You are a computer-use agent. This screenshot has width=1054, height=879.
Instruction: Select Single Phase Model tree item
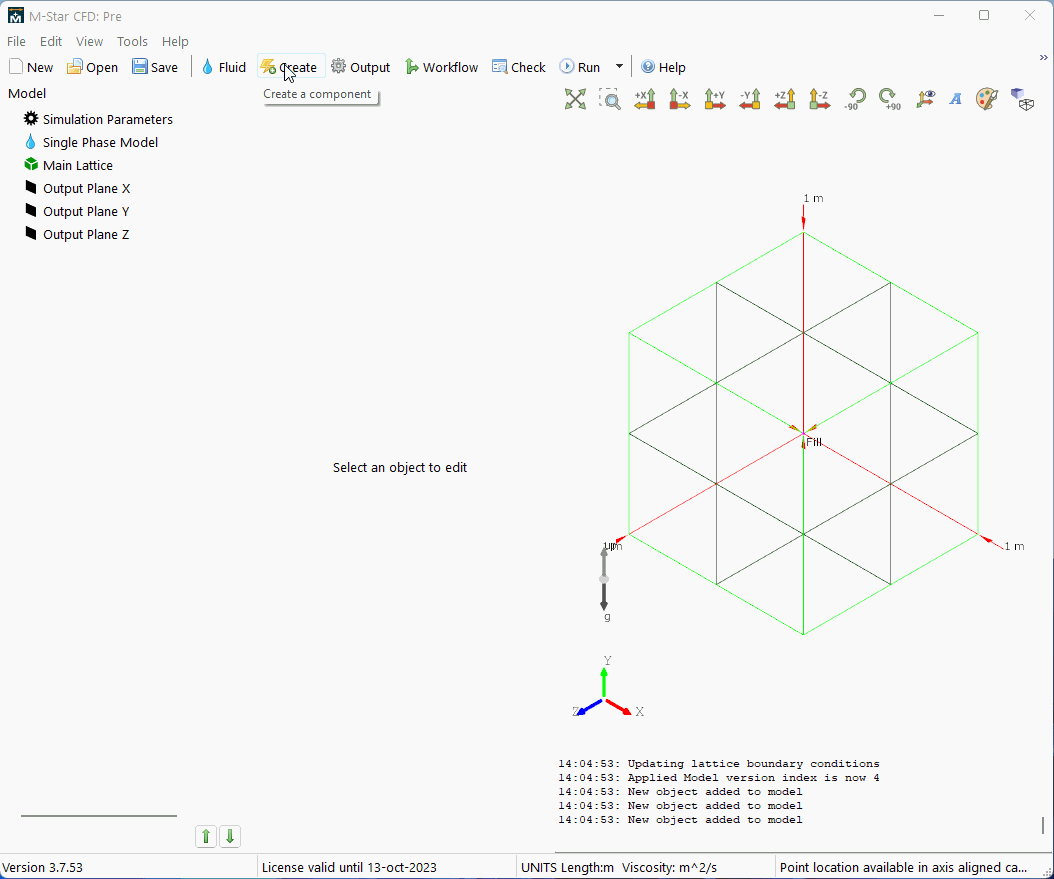pos(91,142)
